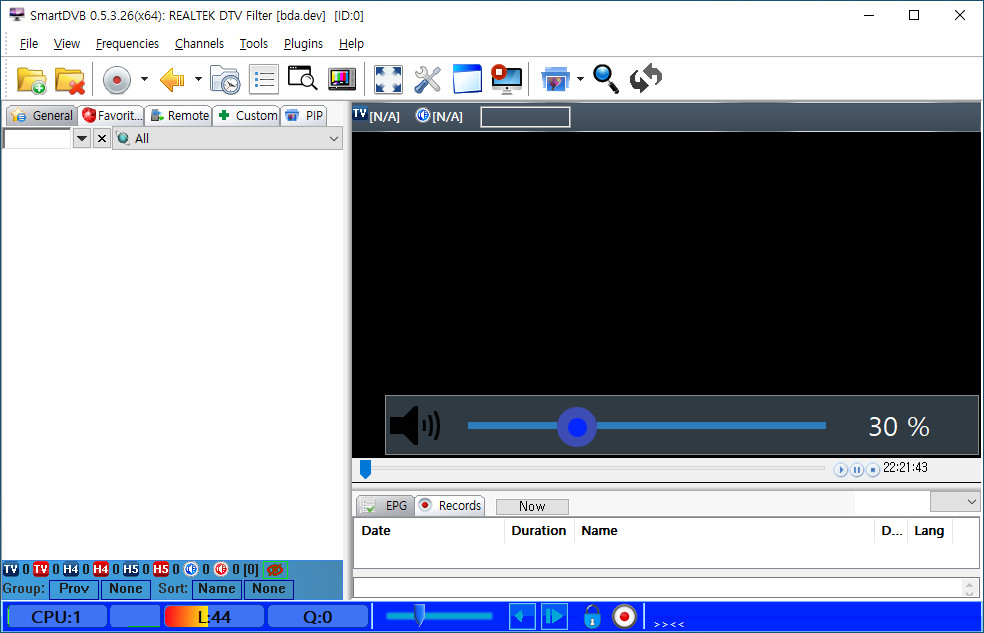Toggle the blue TV channel filter icon
Screen dimensions: 984x633
(11, 570)
